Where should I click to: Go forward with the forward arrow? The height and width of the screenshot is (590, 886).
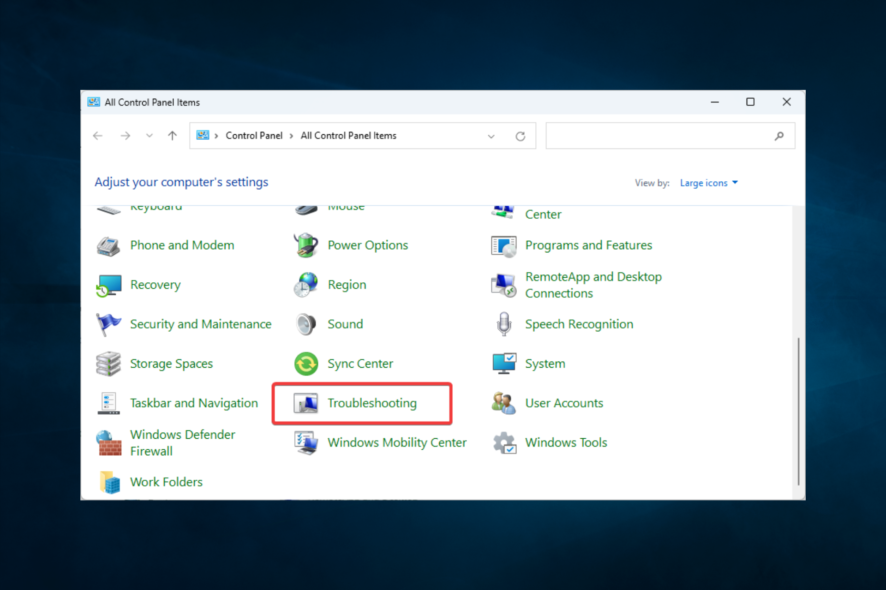[x=125, y=136]
